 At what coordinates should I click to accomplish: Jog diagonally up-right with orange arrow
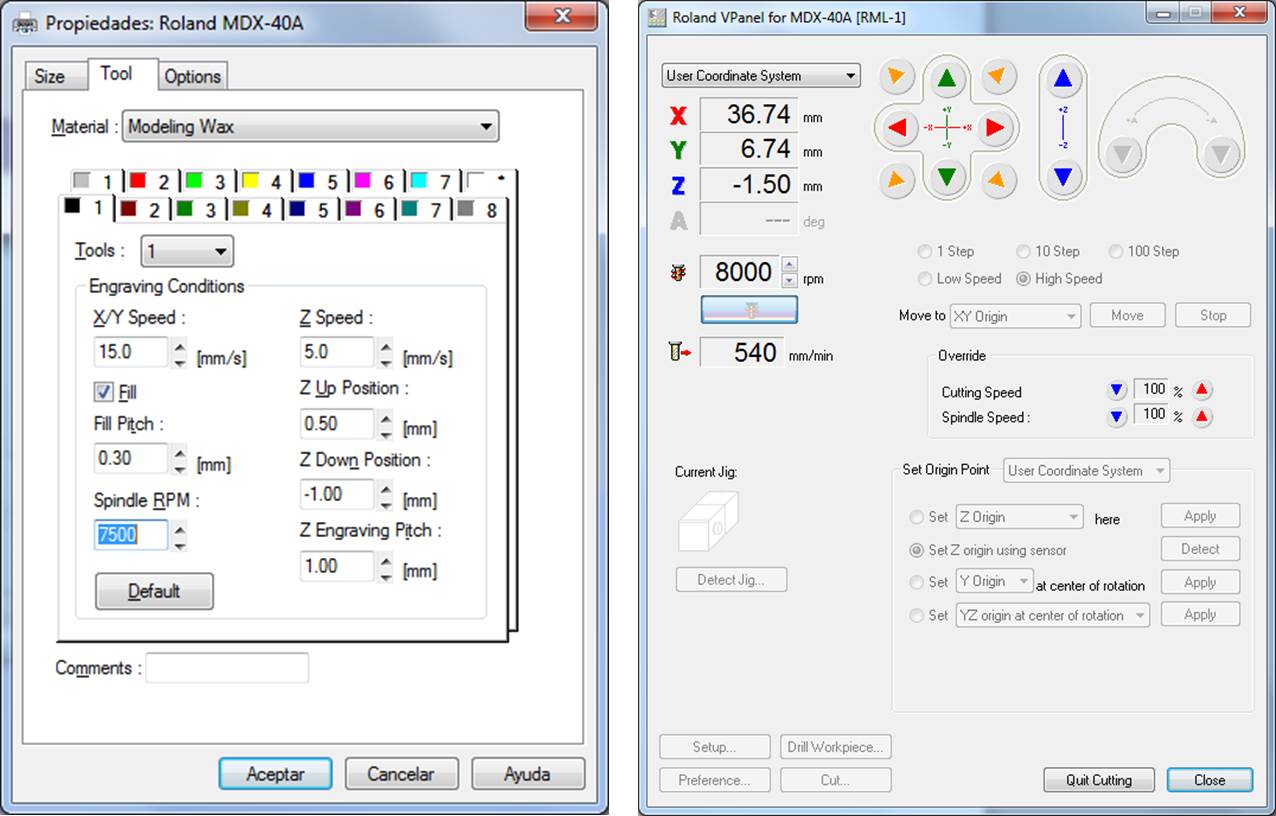[997, 76]
